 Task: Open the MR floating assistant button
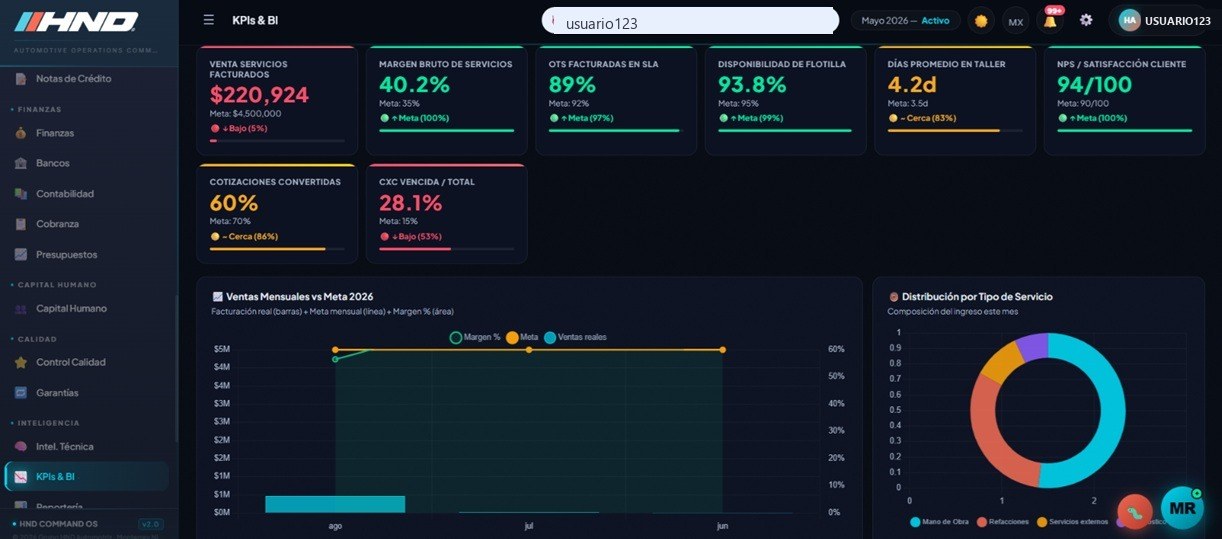click(1182, 508)
